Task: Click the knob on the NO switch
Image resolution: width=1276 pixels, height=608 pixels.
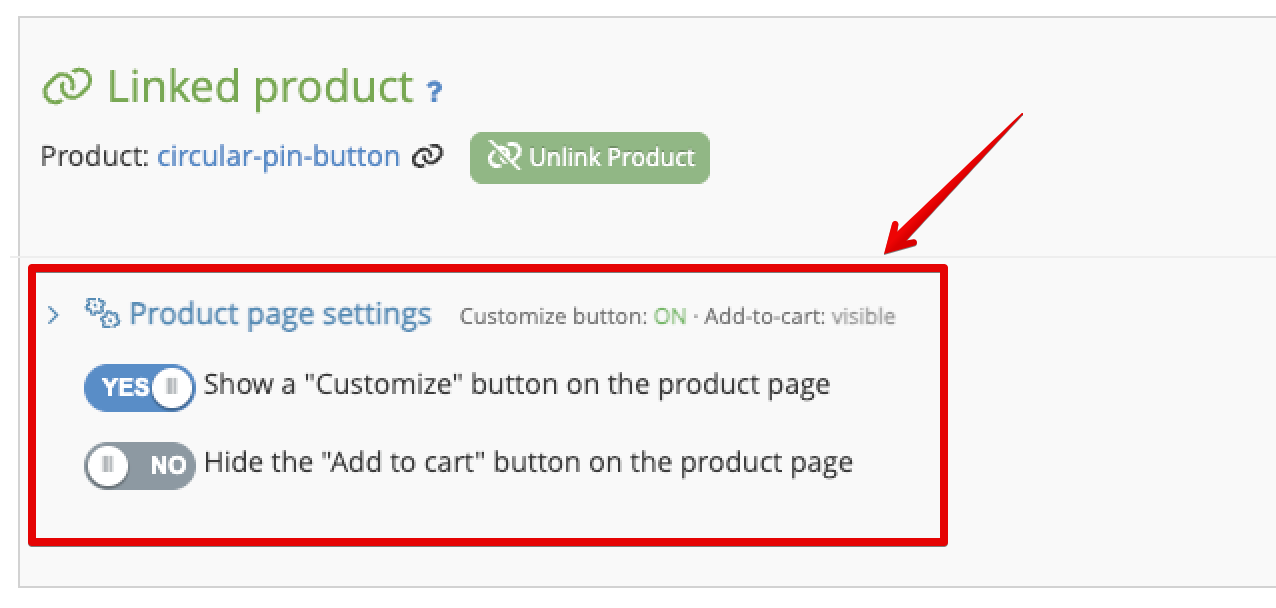Action: click(108, 465)
